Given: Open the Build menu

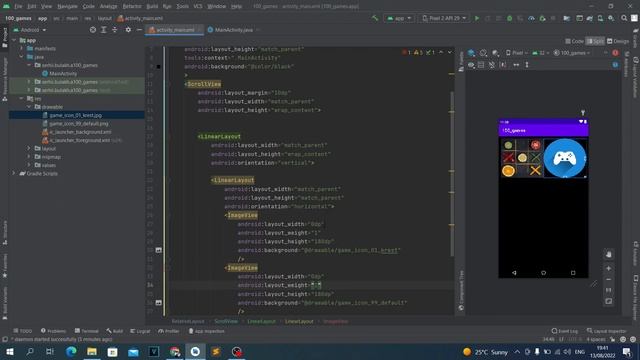Looking at the screenshot, I should point(152,7).
